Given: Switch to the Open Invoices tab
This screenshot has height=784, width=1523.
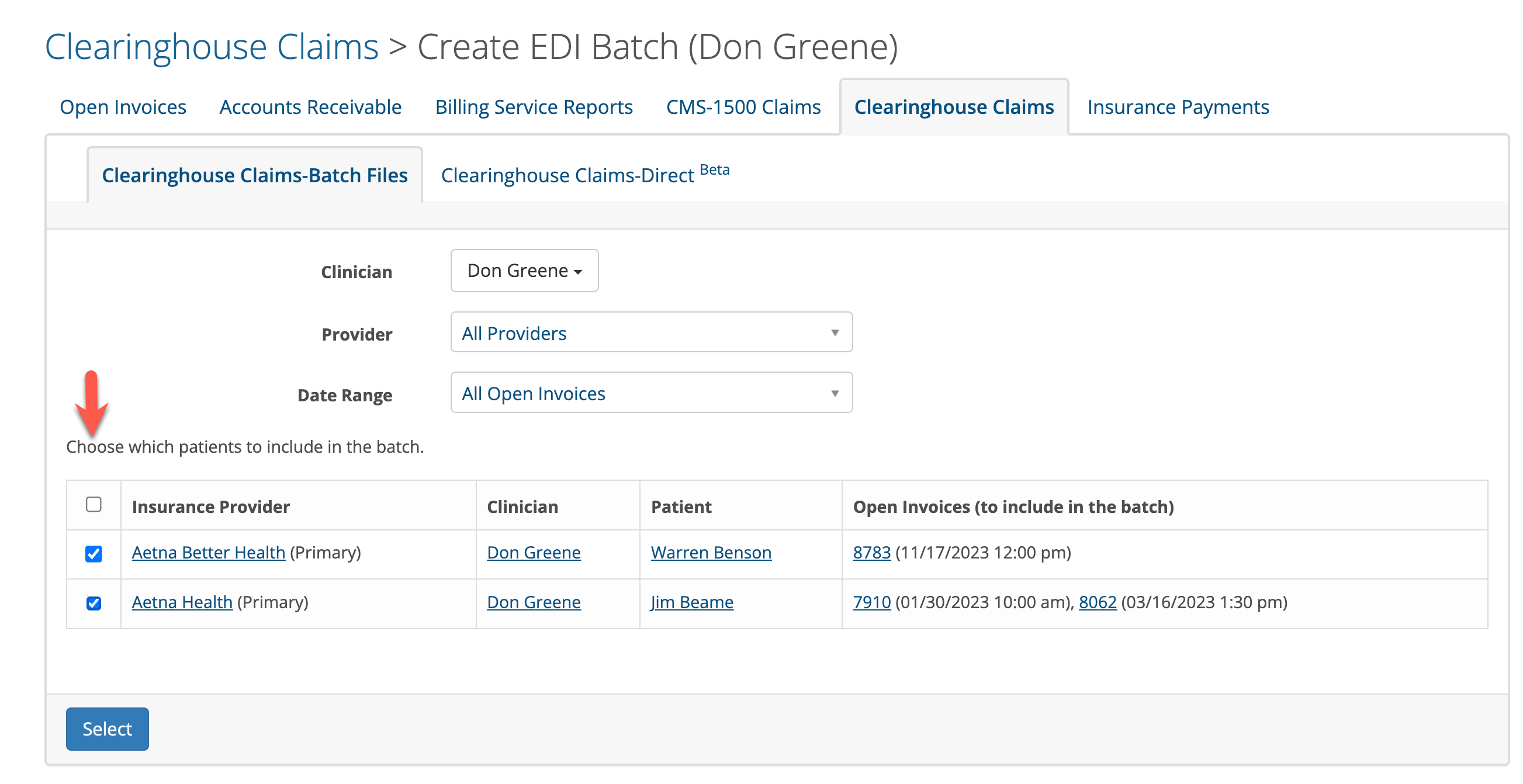Looking at the screenshot, I should coord(123,107).
